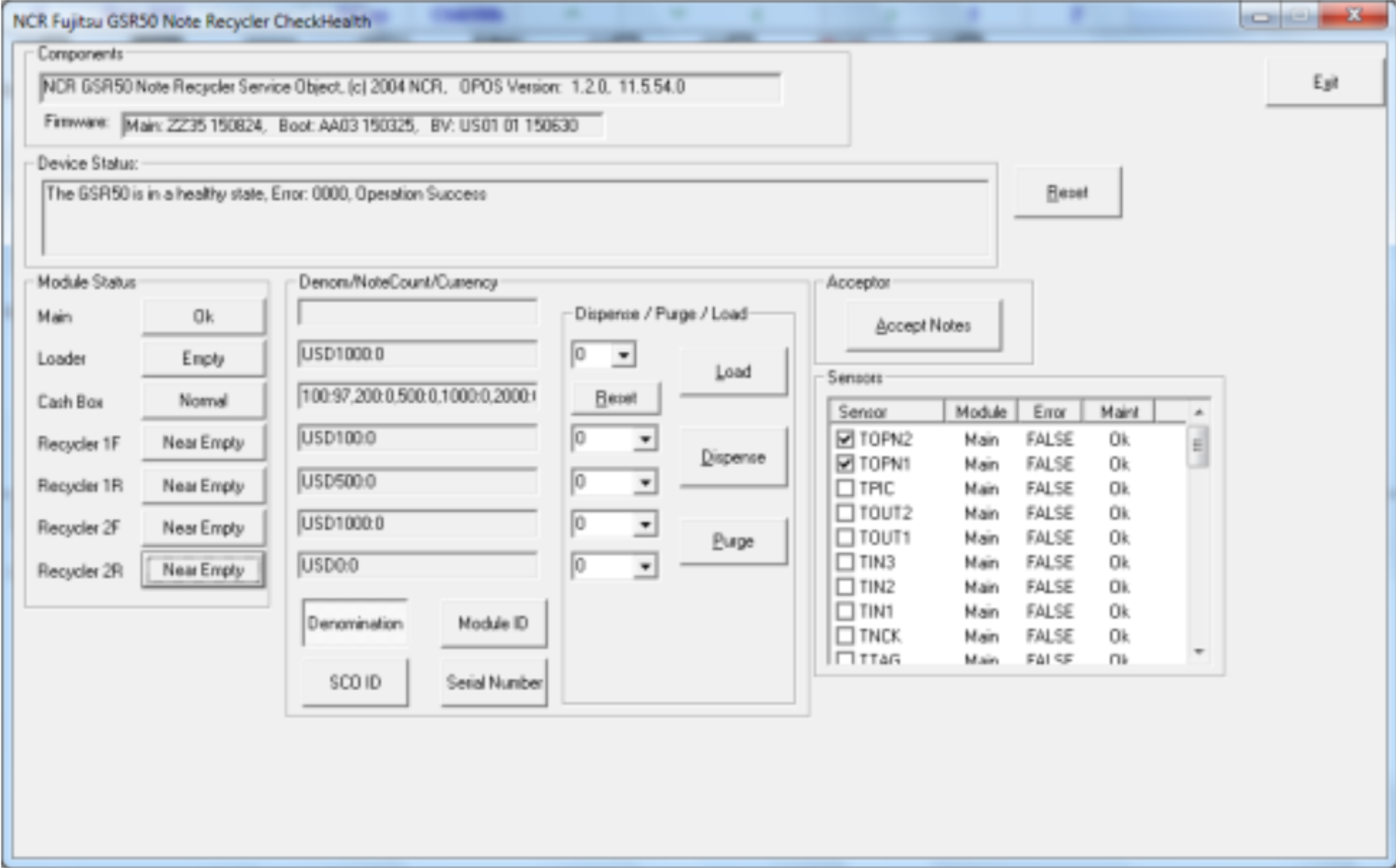This screenshot has height=868, width=1396.
Task: Open the count dropdown above the Reset button
Action: point(624,355)
